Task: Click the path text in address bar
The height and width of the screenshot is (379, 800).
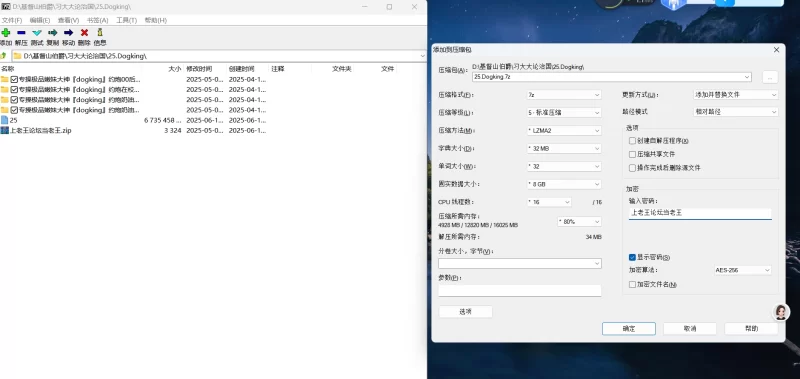Action: tap(85, 56)
